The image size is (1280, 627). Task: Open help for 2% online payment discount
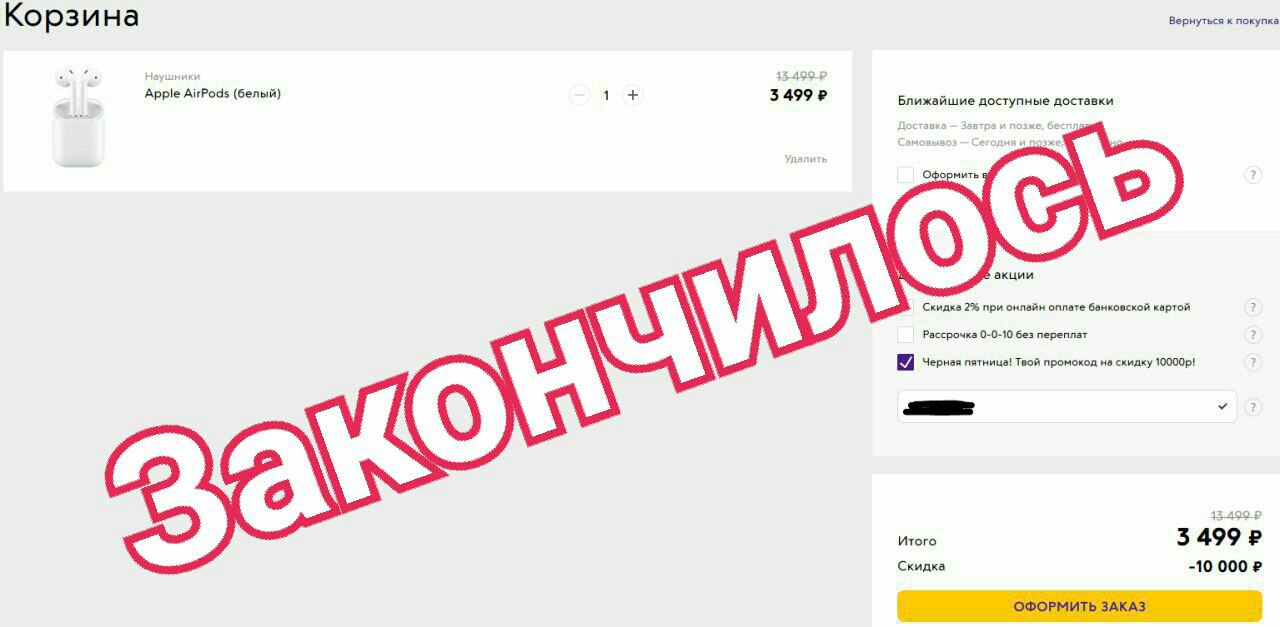[1252, 307]
